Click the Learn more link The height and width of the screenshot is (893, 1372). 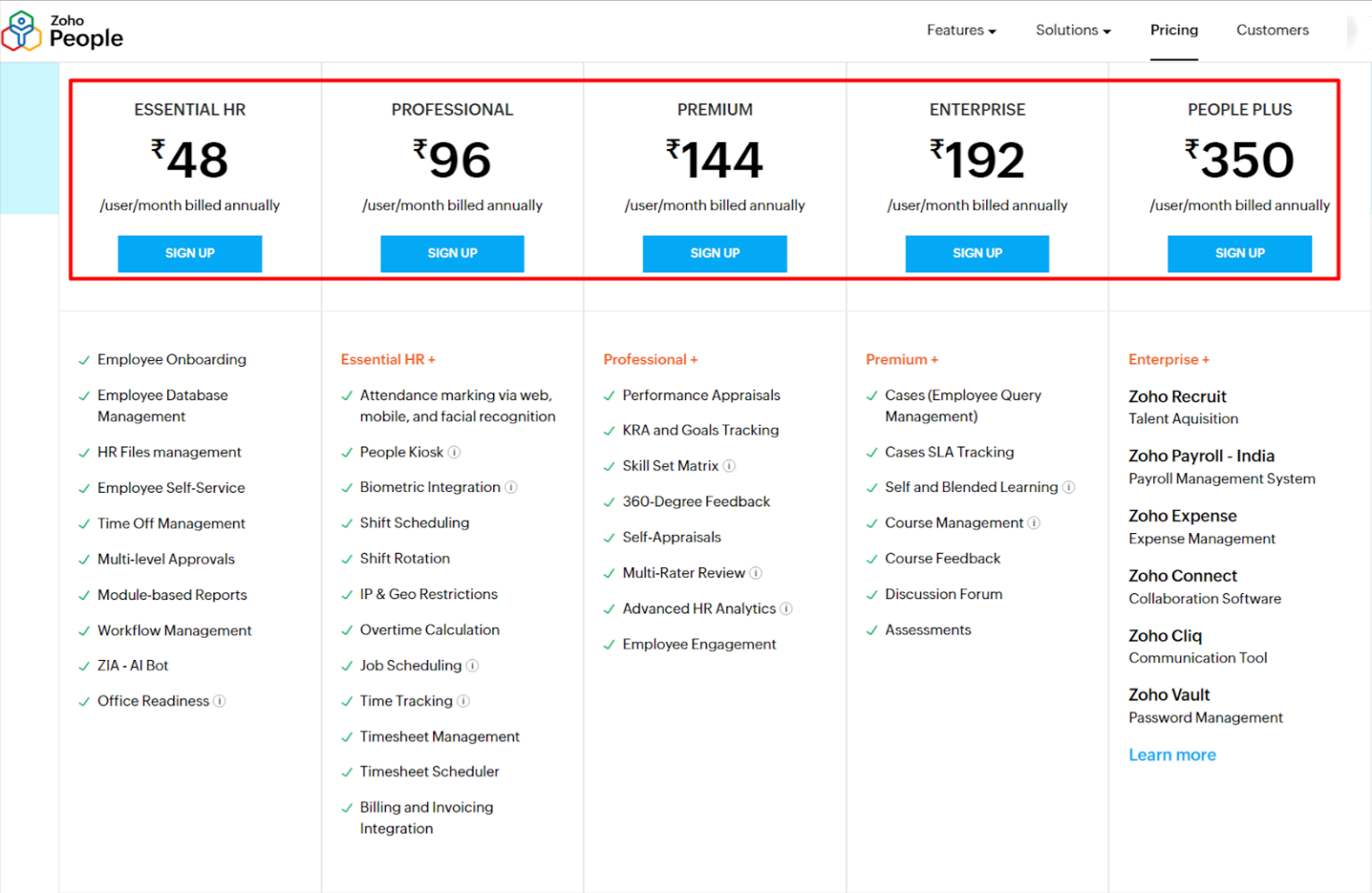coord(1172,755)
